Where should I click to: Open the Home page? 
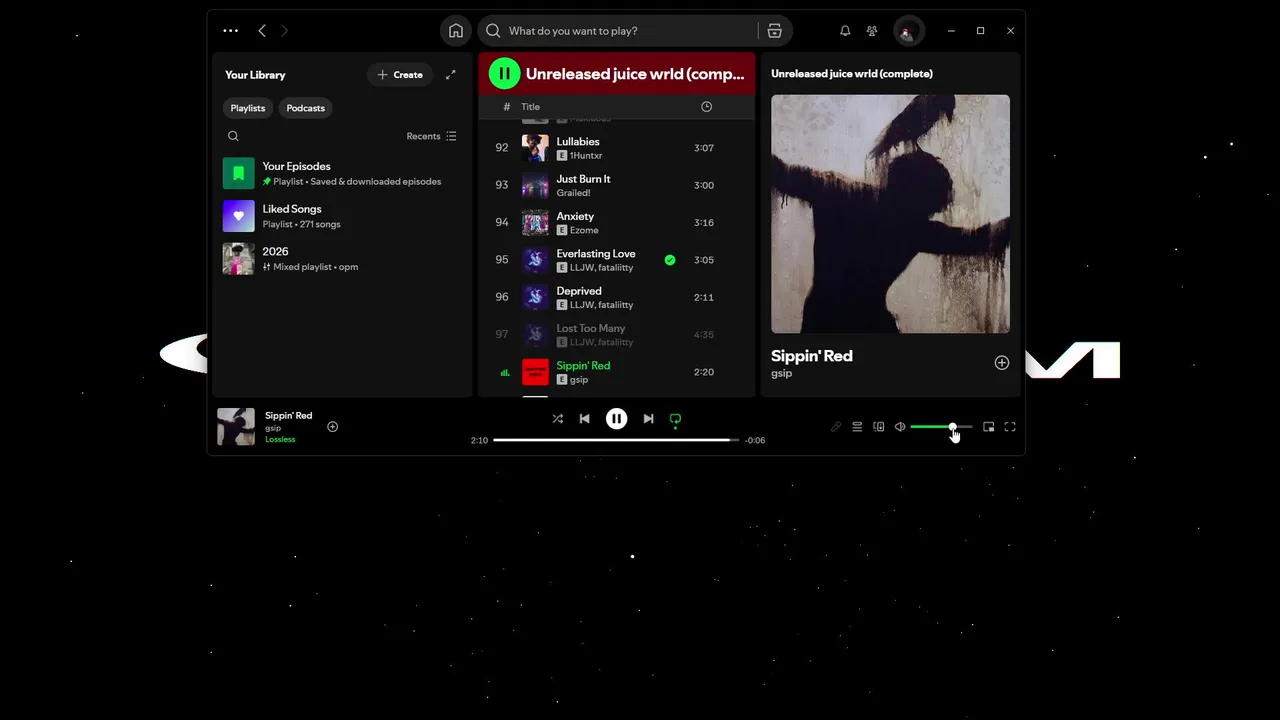[456, 31]
